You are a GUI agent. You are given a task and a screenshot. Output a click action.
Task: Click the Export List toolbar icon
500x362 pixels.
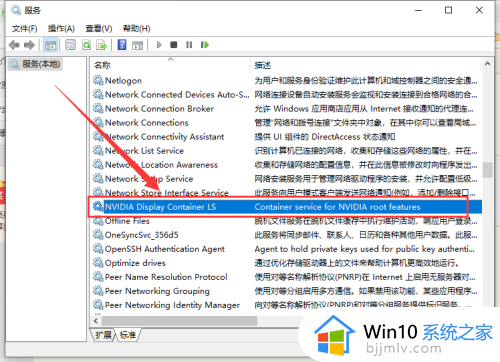[101, 45]
